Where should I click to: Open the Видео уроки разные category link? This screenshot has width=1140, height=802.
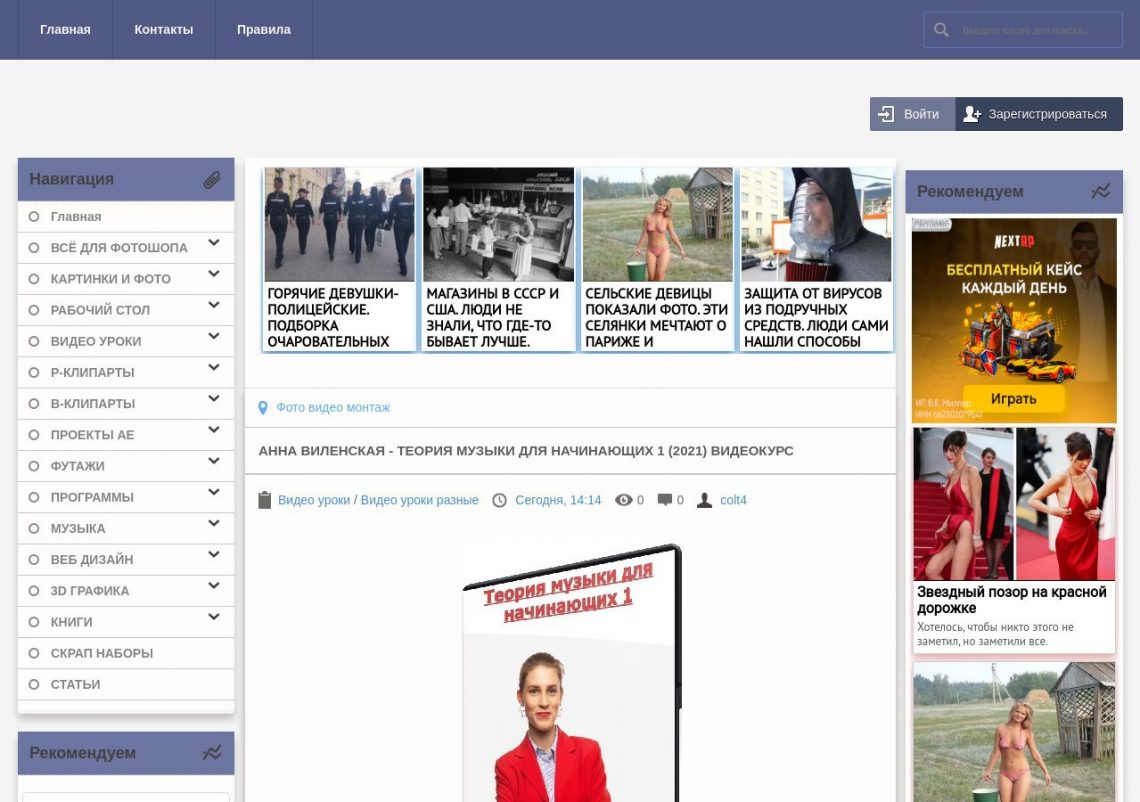(419, 500)
